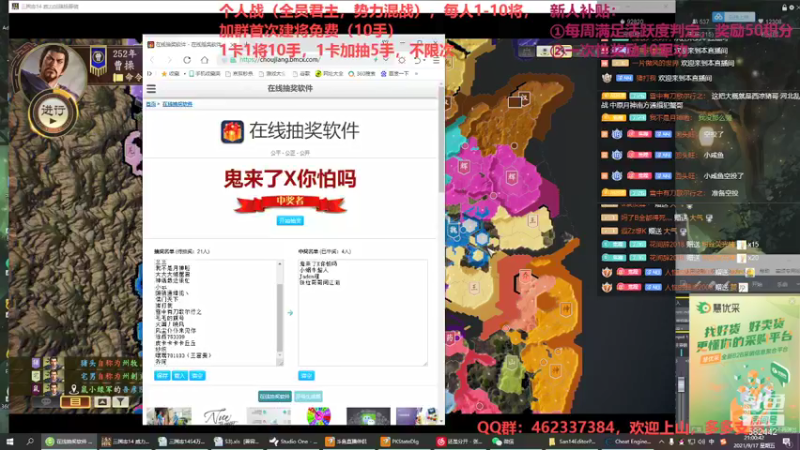Click 在线抽奖软件 breadcrumb link
800x450 pixels.
click(x=178, y=104)
